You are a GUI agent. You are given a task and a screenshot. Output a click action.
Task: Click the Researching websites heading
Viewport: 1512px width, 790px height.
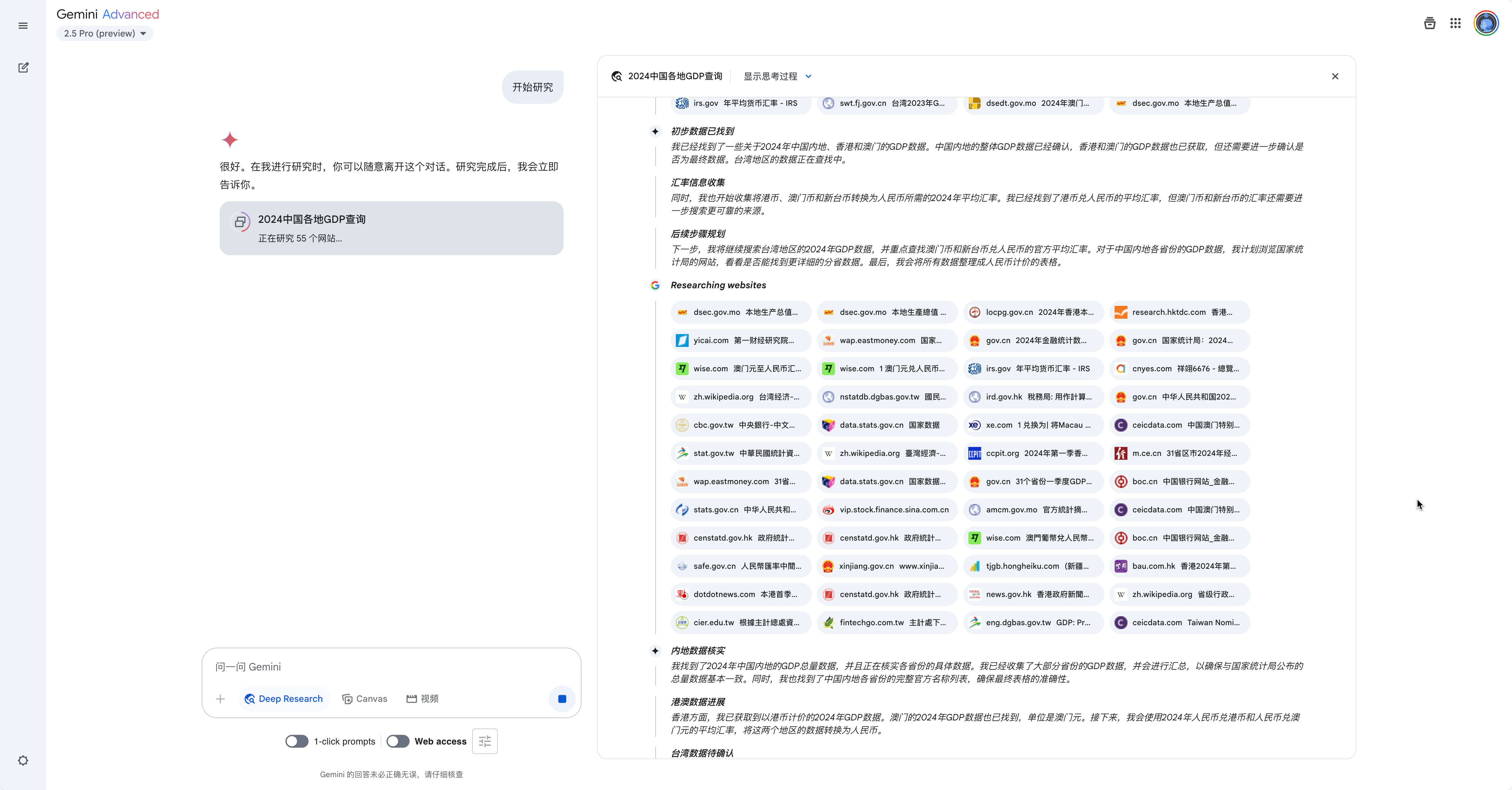tap(718, 285)
